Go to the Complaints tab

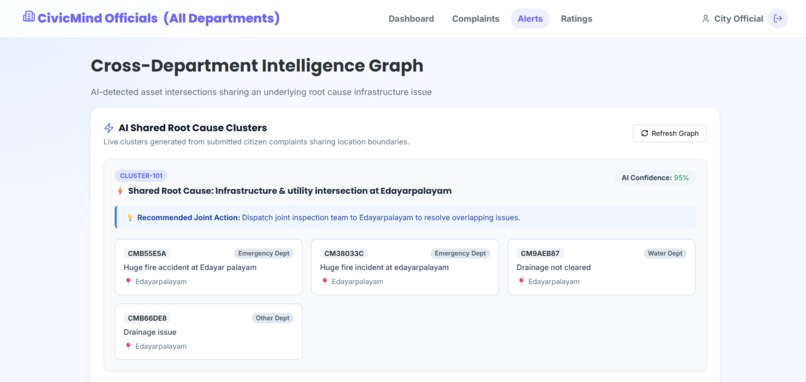[x=475, y=19]
